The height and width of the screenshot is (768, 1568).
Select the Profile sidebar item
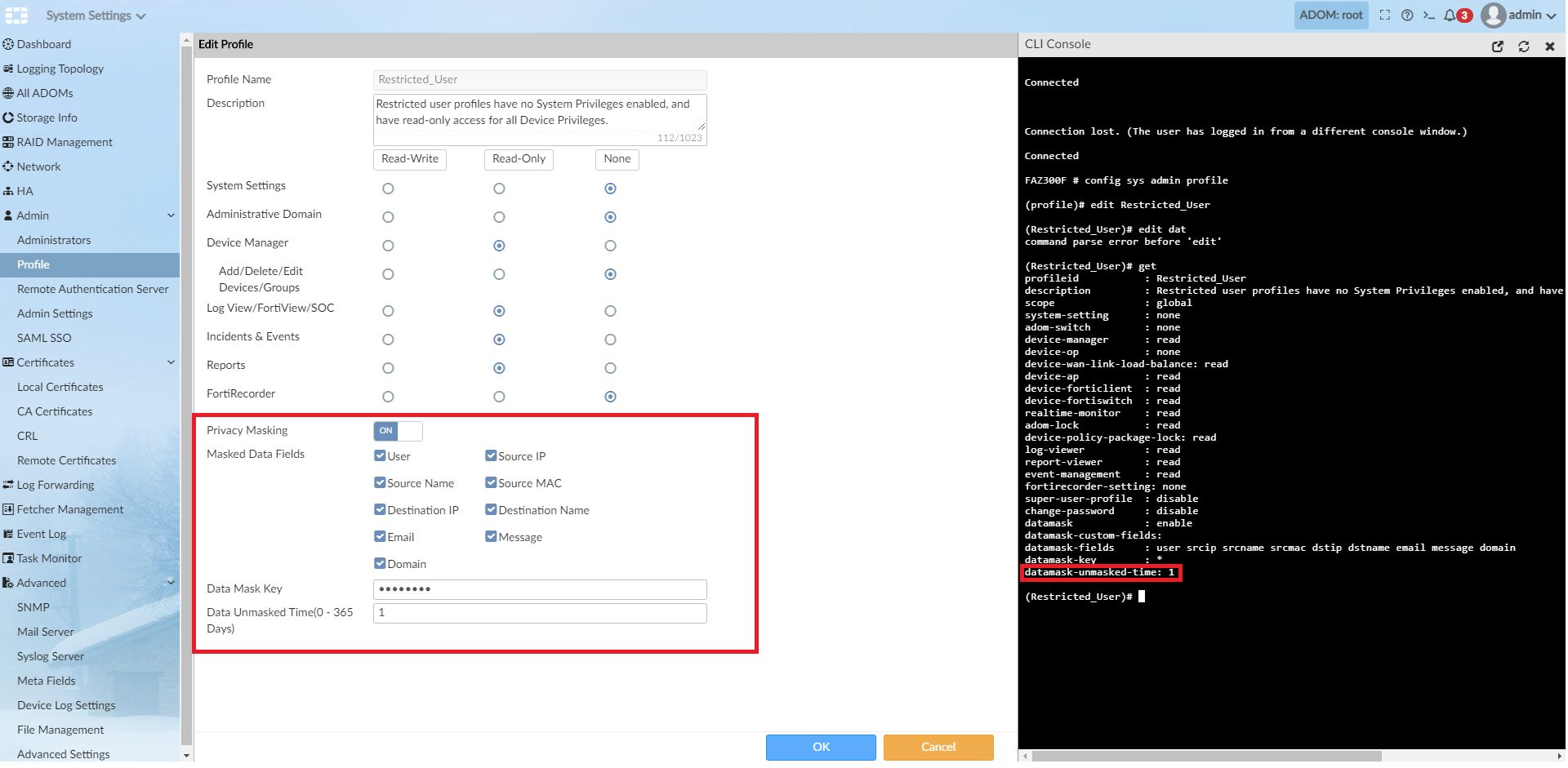click(x=90, y=264)
